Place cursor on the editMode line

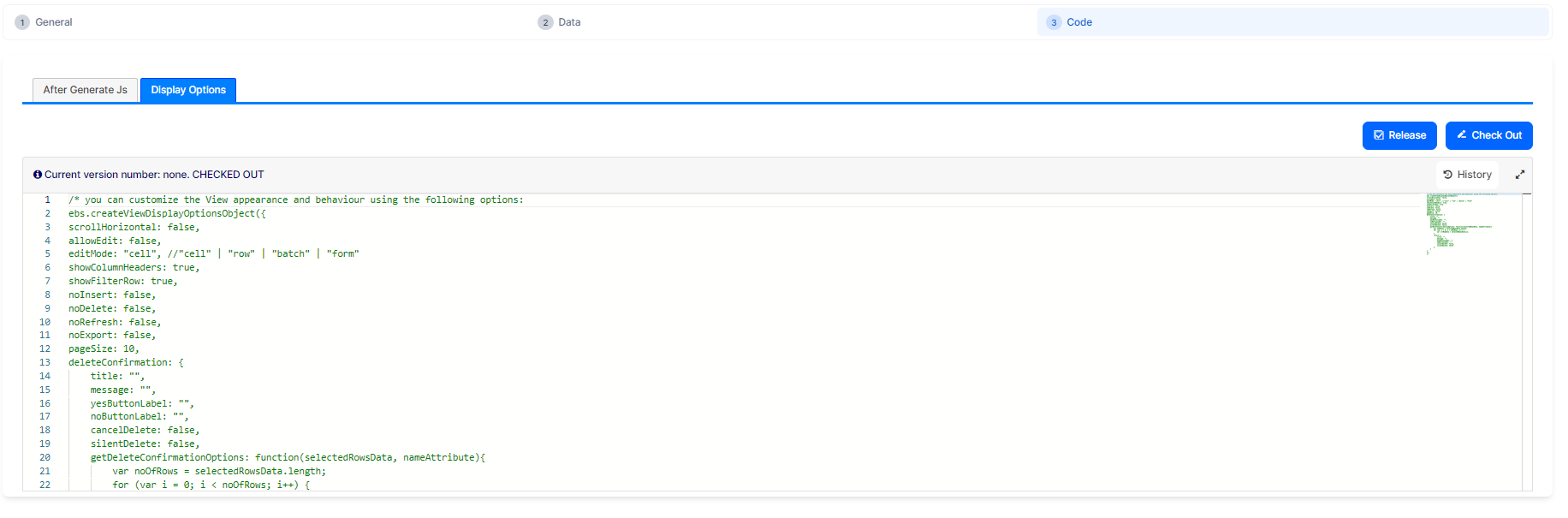213,254
